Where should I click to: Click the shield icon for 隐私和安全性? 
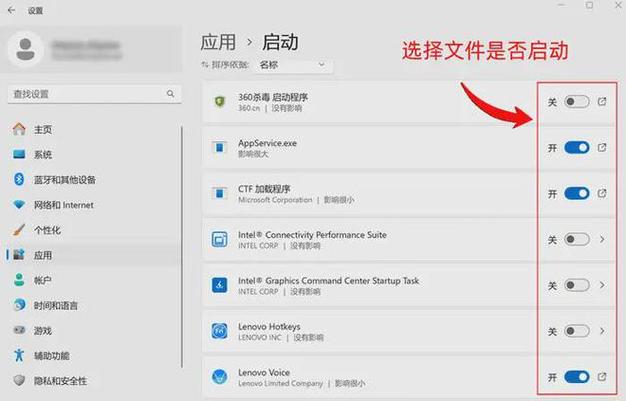[19, 380]
